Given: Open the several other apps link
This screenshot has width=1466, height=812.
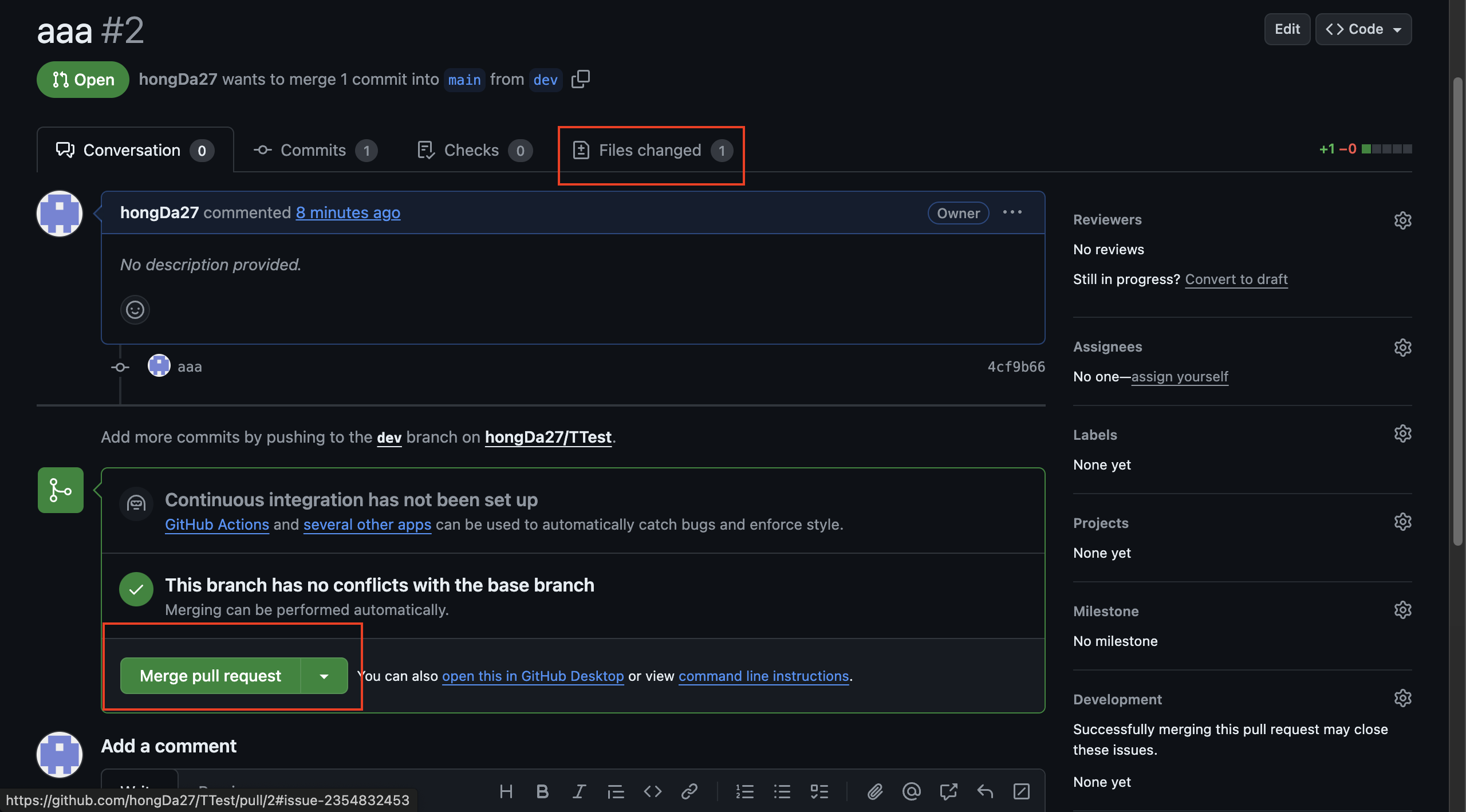Looking at the screenshot, I should point(367,525).
